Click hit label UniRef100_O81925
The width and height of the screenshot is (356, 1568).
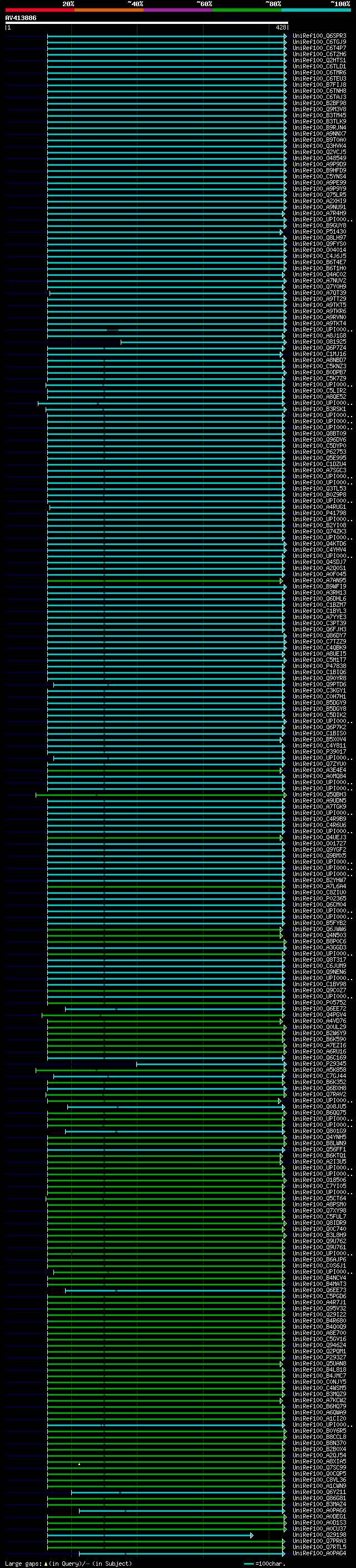(x=319, y=342)
